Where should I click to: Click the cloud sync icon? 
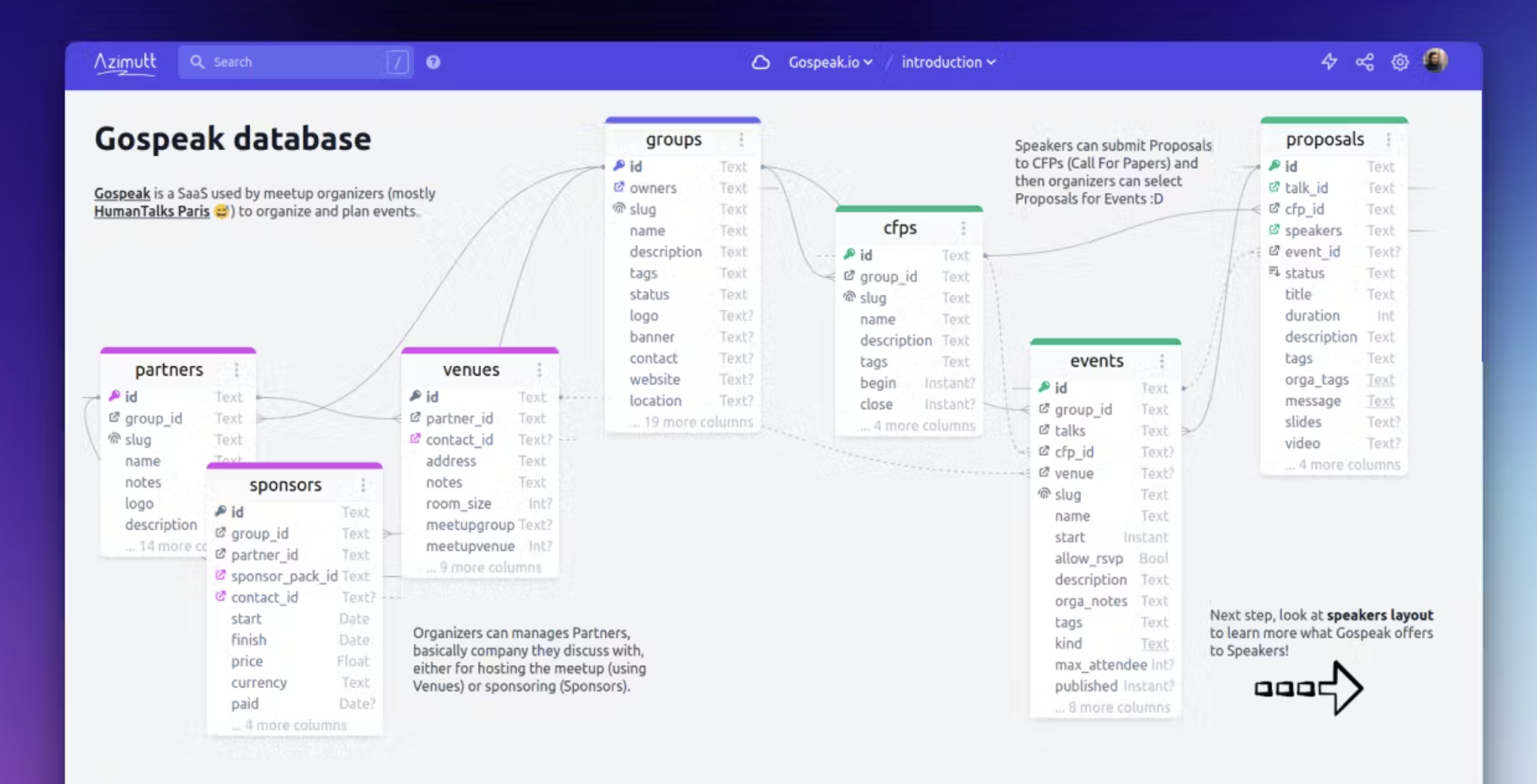click(760, 62)
